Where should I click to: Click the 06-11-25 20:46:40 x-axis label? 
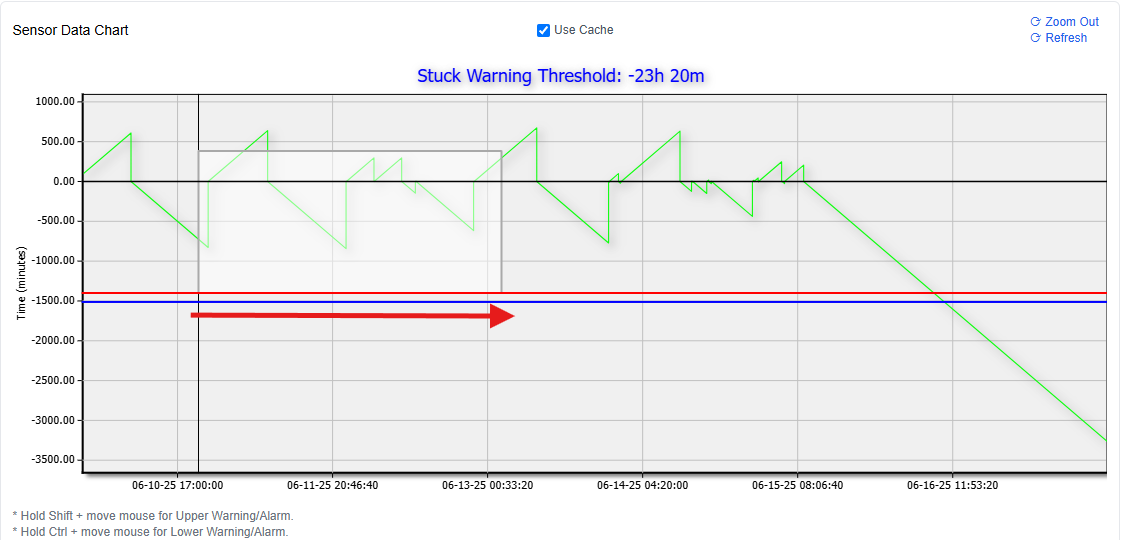332,486
